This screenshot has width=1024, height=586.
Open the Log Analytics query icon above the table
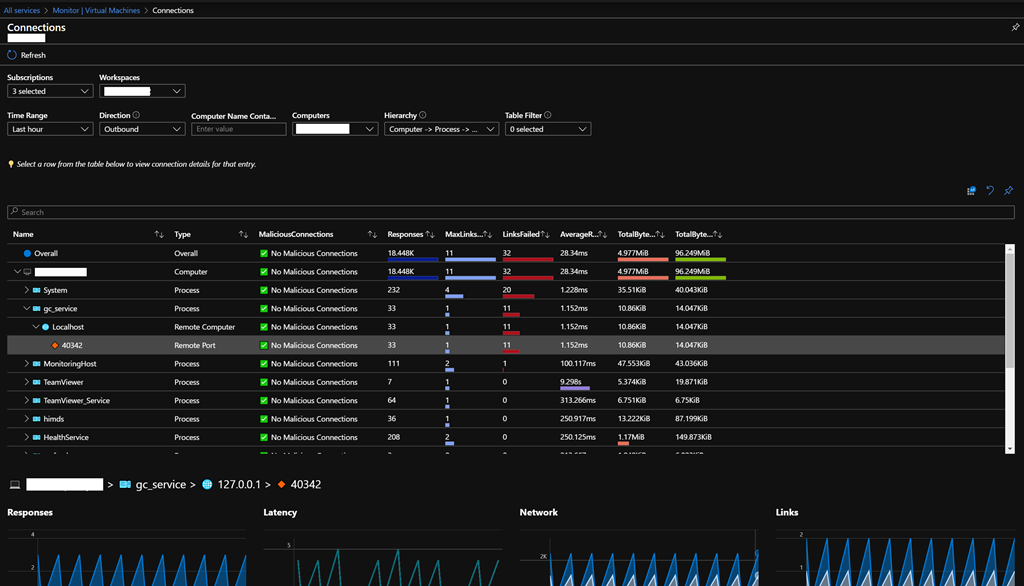(x=971, y=191)
